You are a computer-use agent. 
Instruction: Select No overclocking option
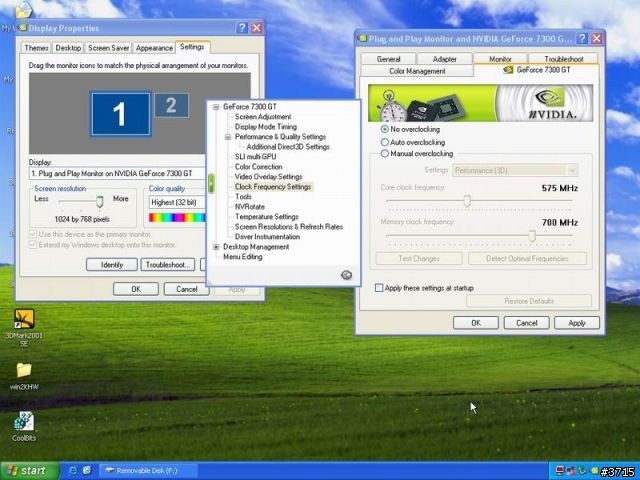411,129
